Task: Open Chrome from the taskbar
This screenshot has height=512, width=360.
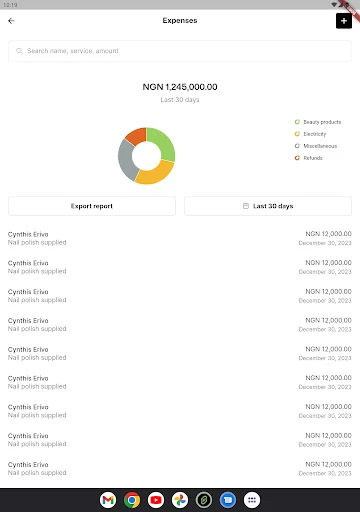Action: 132,500
